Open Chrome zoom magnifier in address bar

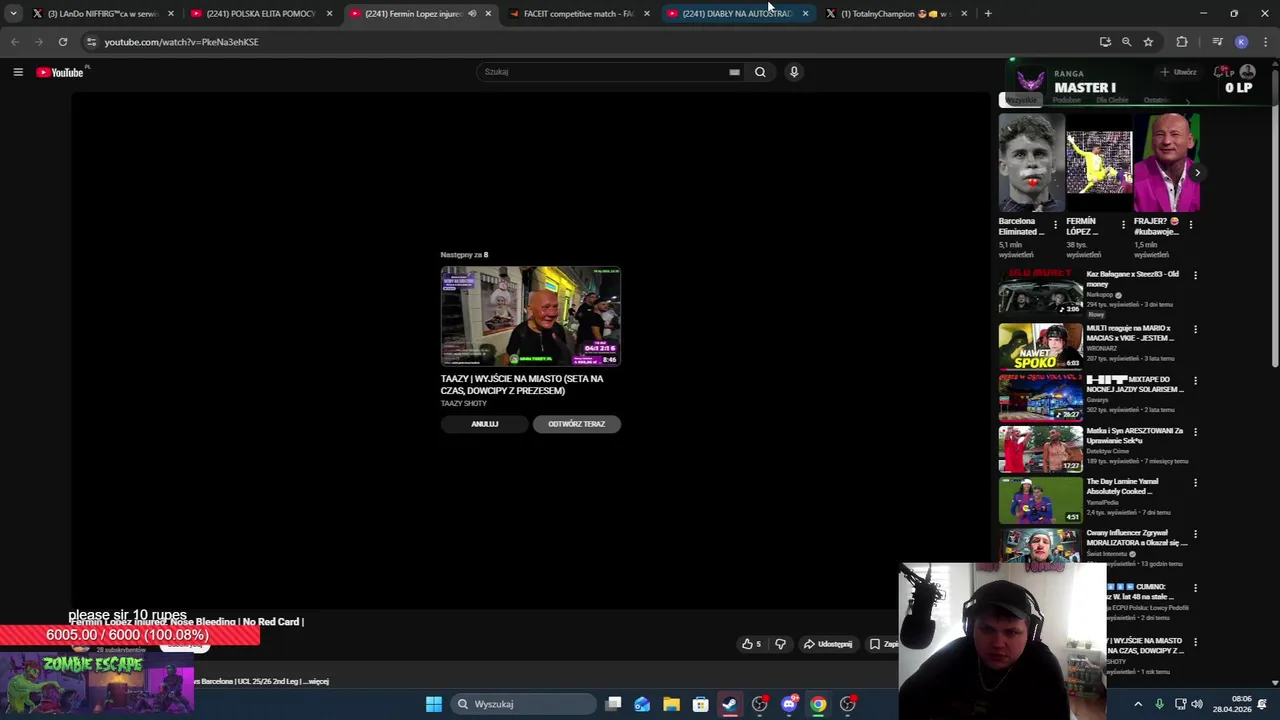tap(1126, 42)
